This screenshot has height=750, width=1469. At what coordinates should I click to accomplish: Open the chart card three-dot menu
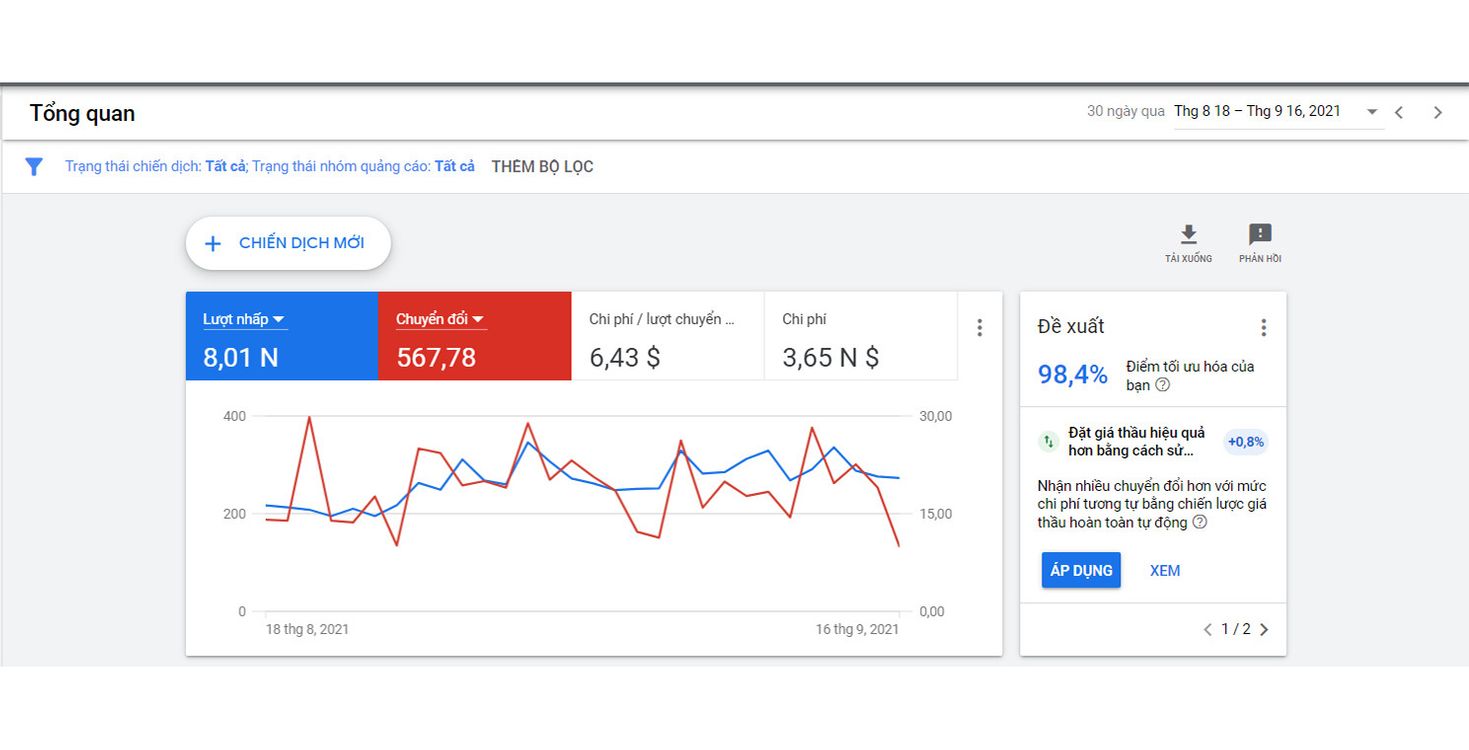980,328
